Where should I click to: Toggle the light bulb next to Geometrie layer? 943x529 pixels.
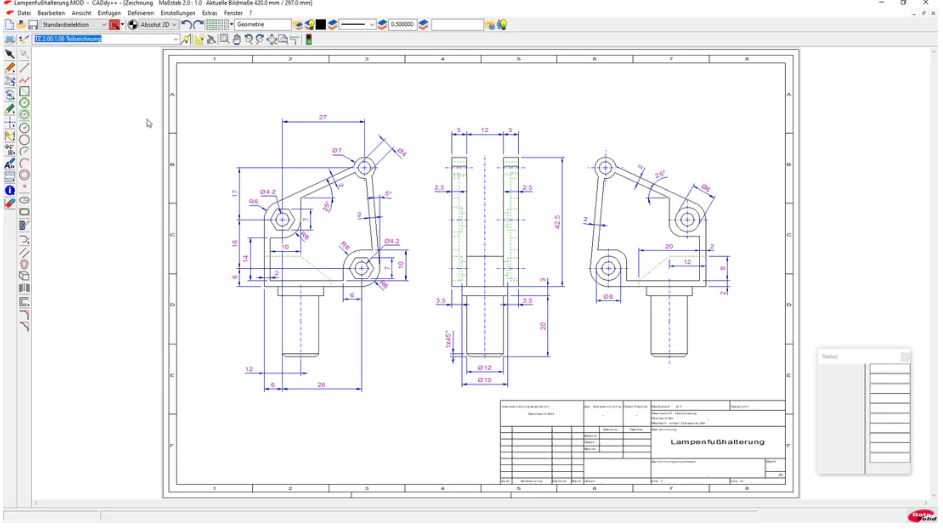click(x=309, y=24)
